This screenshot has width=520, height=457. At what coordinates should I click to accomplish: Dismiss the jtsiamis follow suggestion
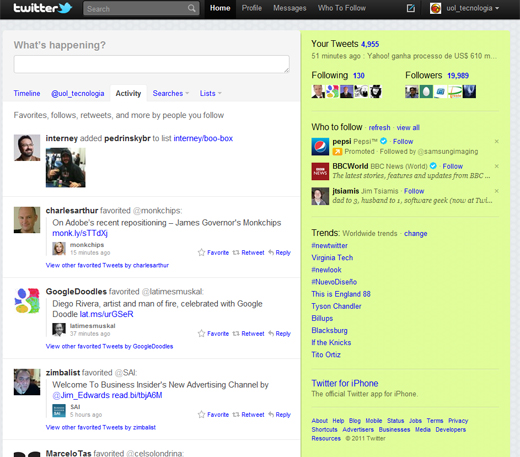click(497, 191)
